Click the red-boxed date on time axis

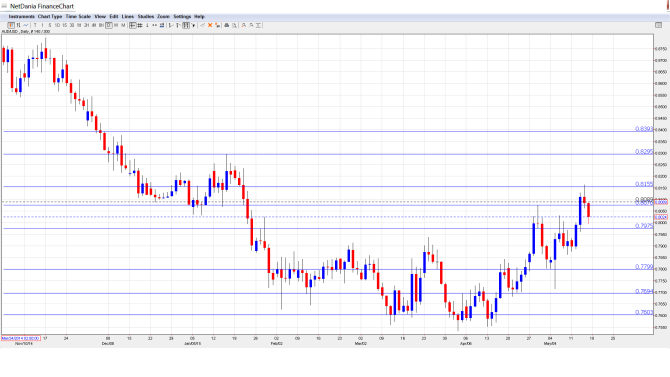coord(21,339)
